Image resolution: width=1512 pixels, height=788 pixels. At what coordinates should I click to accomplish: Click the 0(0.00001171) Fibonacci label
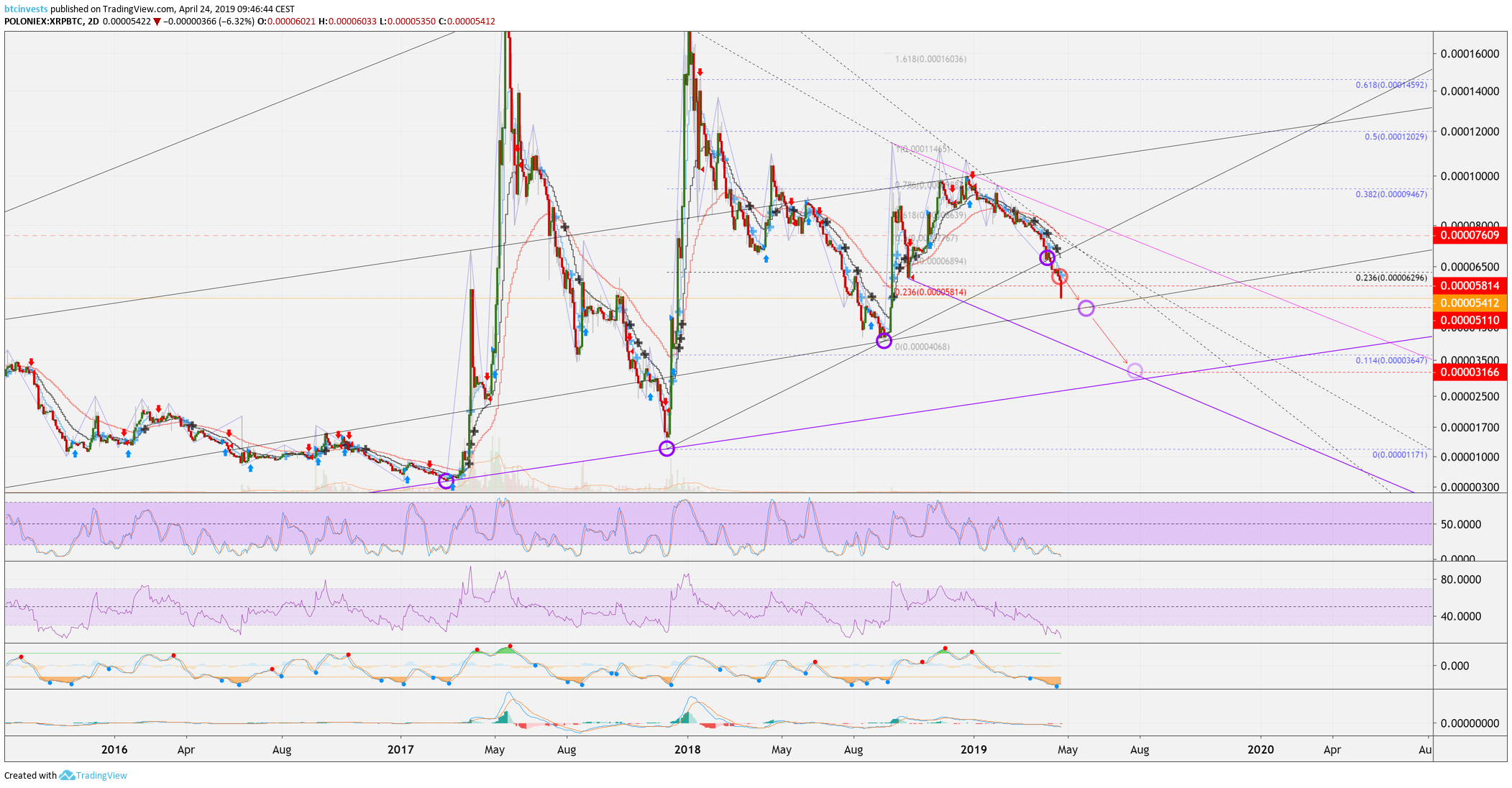[1400, 454]
